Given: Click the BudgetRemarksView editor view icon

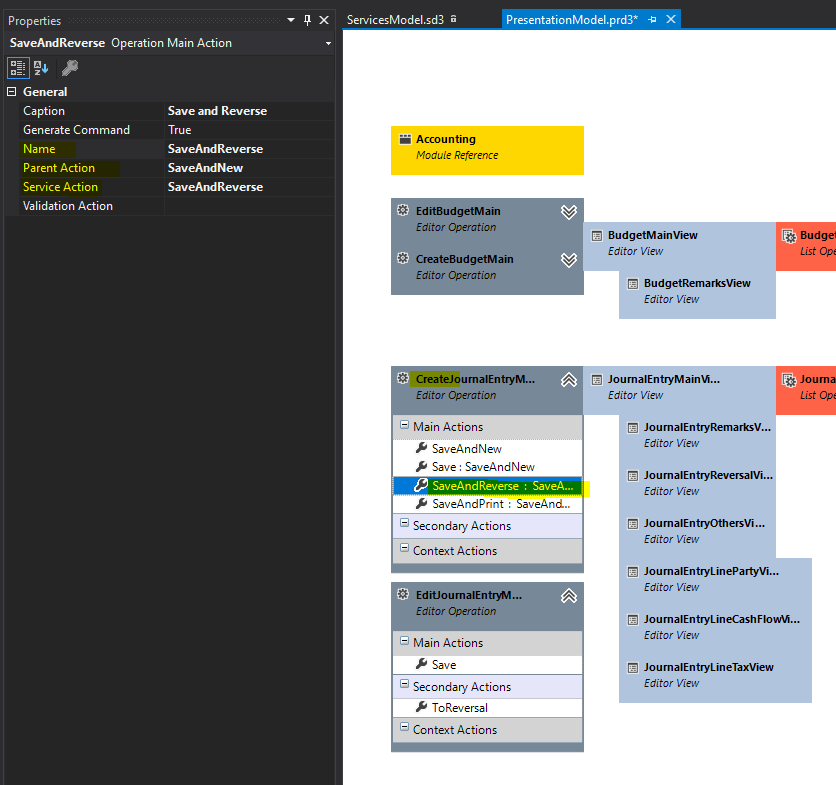Looking at the screenshot, I should (633, 284).
